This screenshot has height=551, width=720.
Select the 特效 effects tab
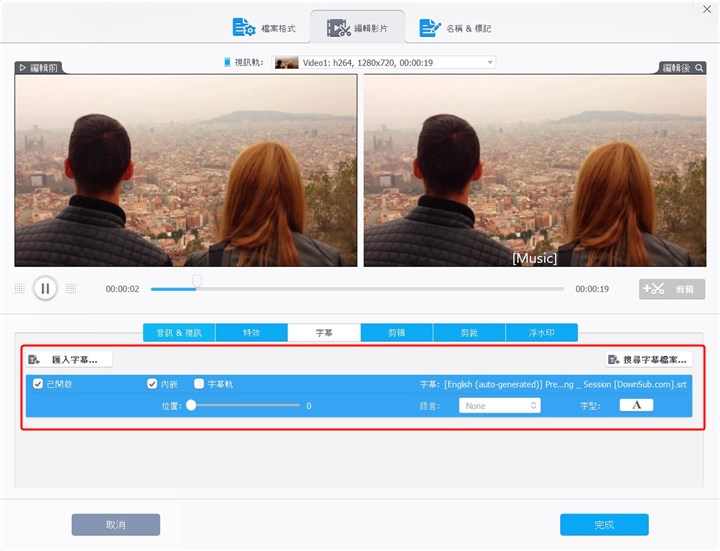click(252, 332)
